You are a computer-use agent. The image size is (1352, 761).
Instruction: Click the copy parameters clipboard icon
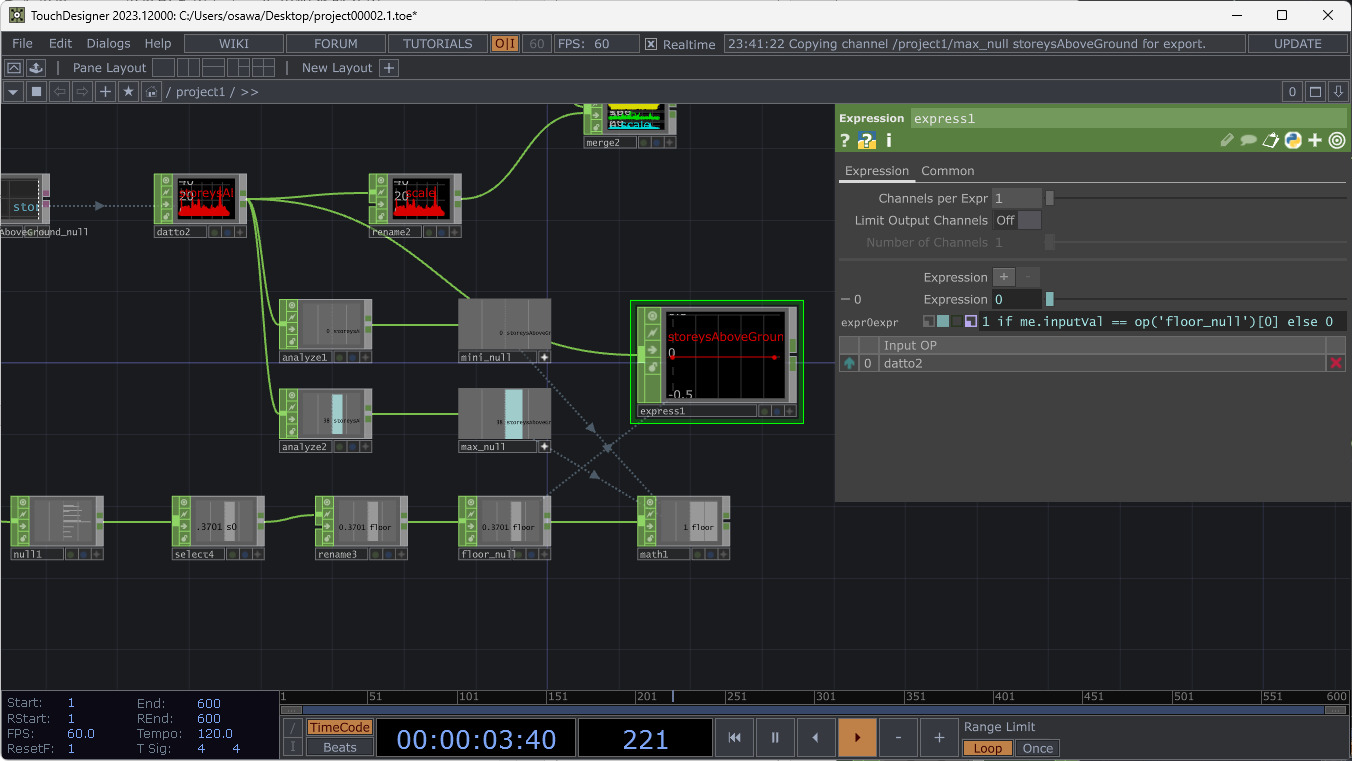pyautogui.click(x=1271, y=141)
